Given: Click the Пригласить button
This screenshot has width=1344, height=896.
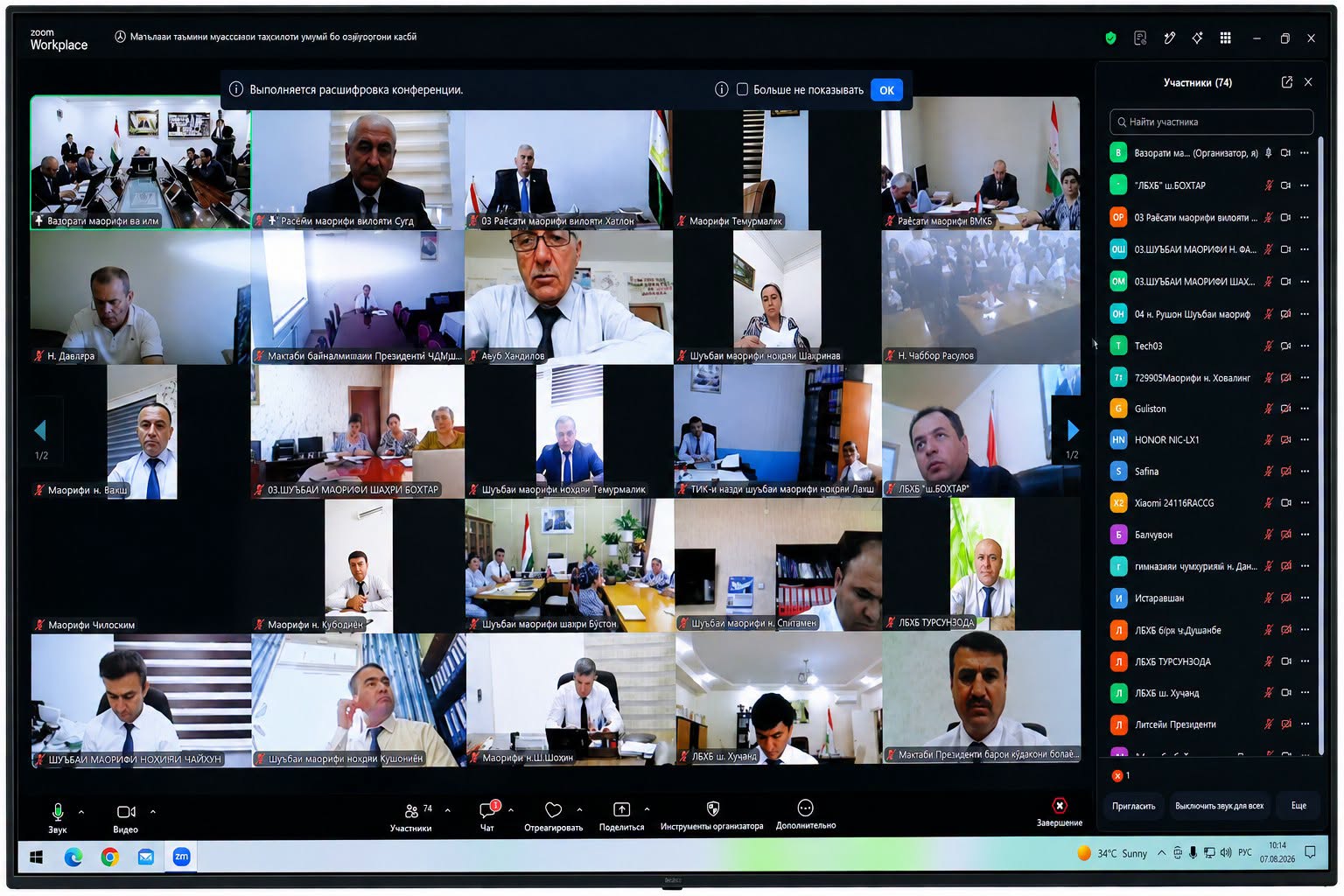Looking at the screenshot, I should point(1134,806).
